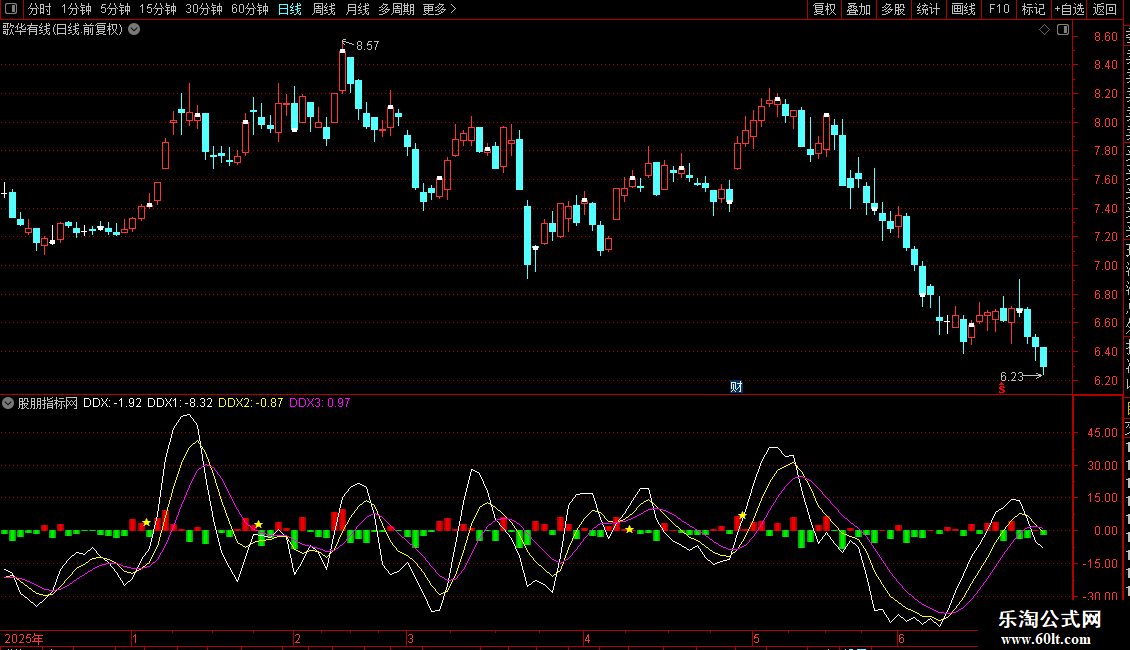Switch to 周线 weekly chart

coord(324,9)
